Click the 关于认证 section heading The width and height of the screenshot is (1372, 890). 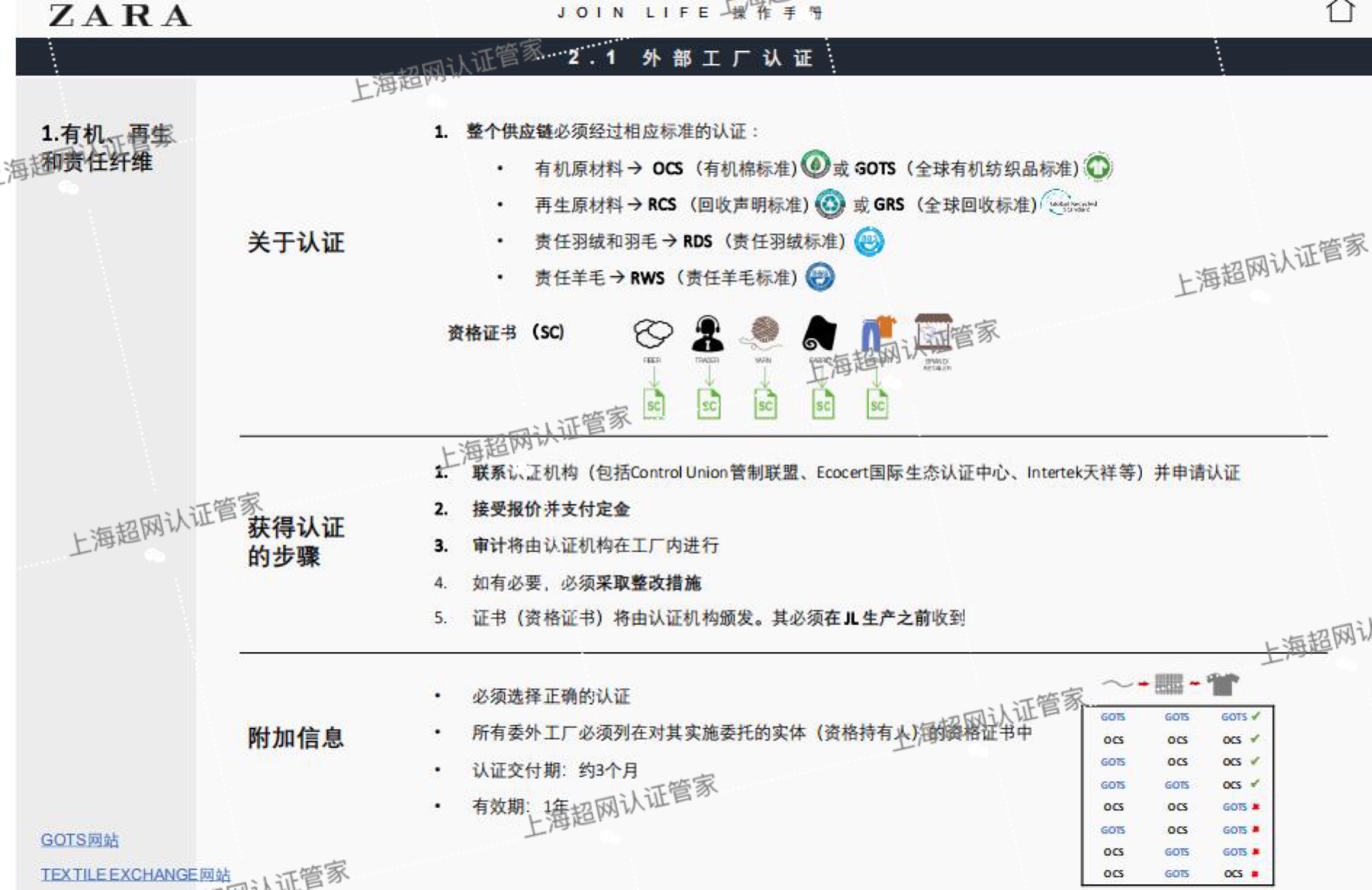click(296, 242)
